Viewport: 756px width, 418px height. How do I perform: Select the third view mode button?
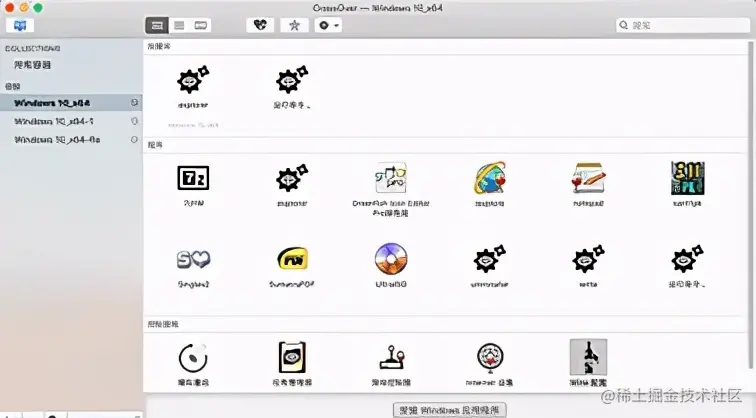[201, 26]
